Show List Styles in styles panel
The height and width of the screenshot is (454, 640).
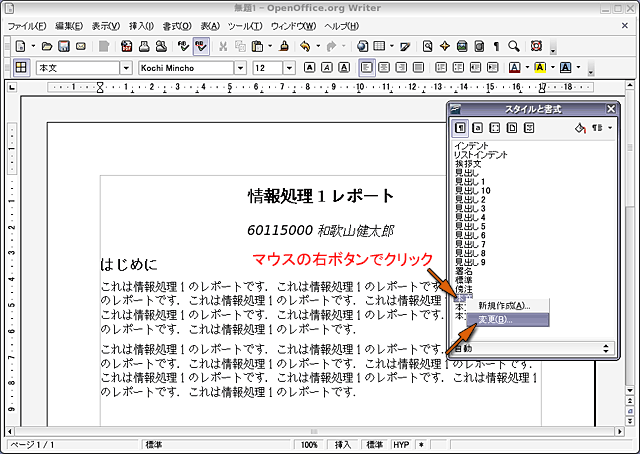[x=529, y=128]
